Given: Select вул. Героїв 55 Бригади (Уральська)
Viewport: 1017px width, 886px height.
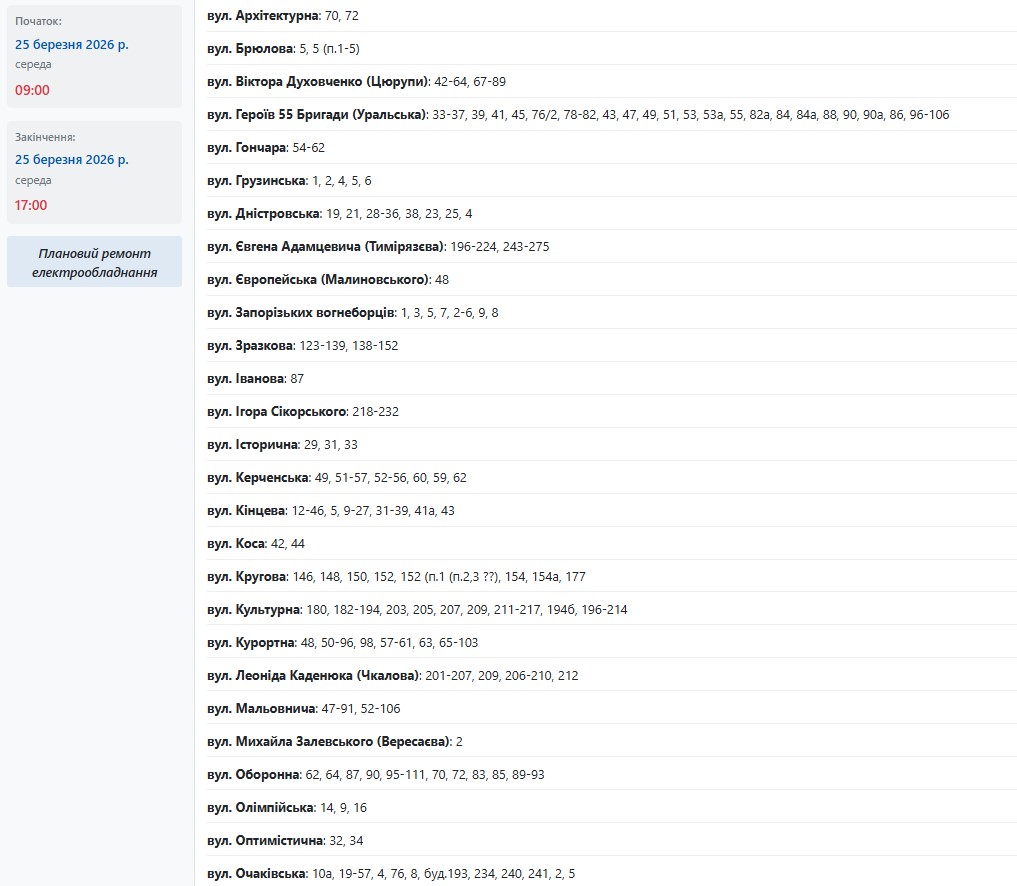Looking at the screenshot, I should click(x=317, y=115).
